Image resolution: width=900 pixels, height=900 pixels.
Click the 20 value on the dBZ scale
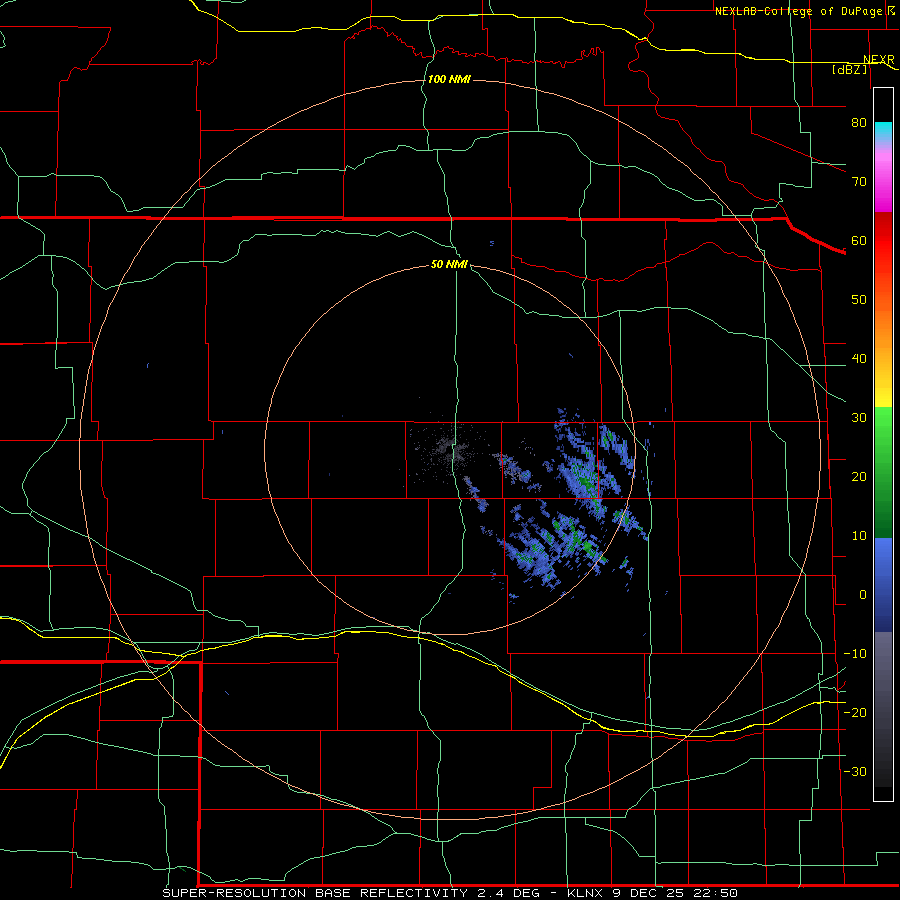point(859,477)
